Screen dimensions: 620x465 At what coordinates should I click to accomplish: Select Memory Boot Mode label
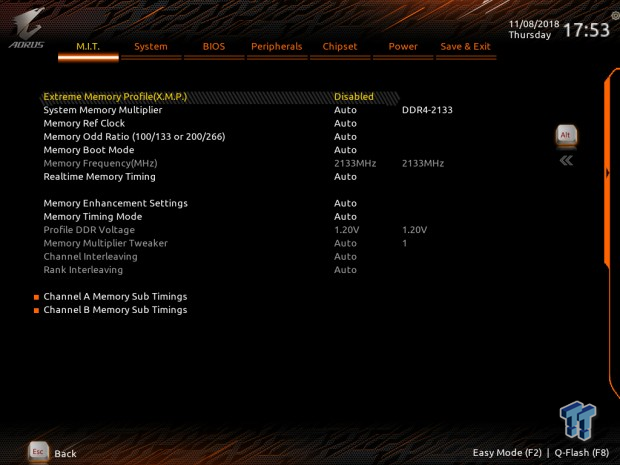[x=89, y=150]
